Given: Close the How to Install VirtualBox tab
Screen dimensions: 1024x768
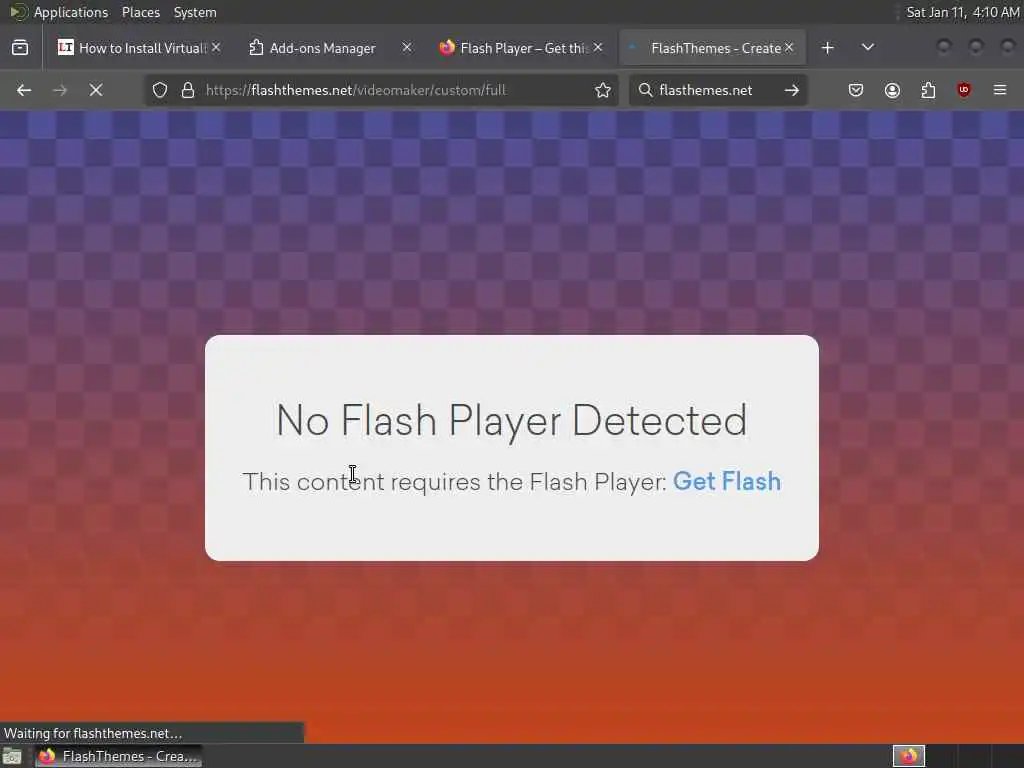Looking at the screenshot, I should [x=216, y=47].
